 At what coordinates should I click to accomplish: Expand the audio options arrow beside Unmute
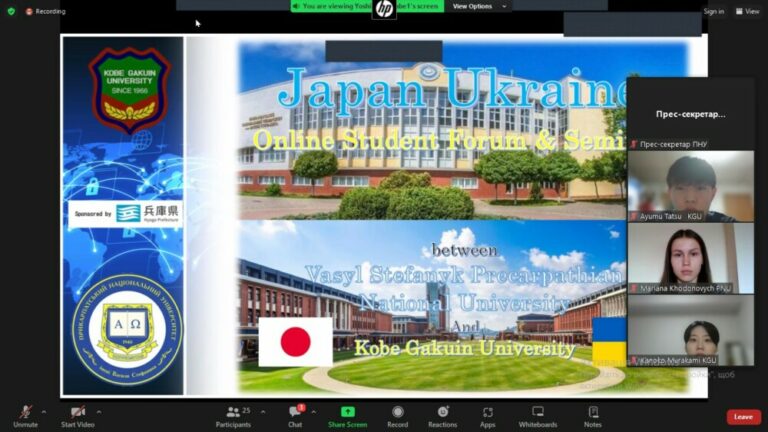44,412
